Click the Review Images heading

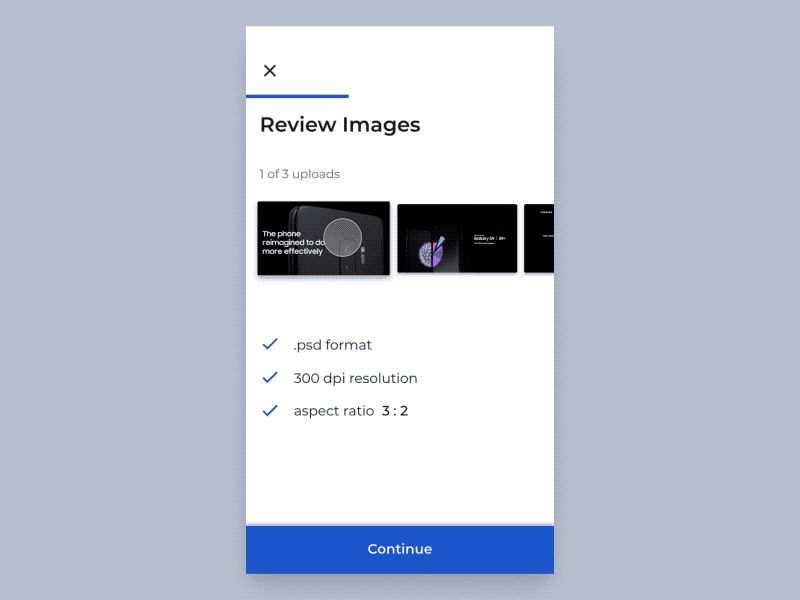click(x=340, y=124)
